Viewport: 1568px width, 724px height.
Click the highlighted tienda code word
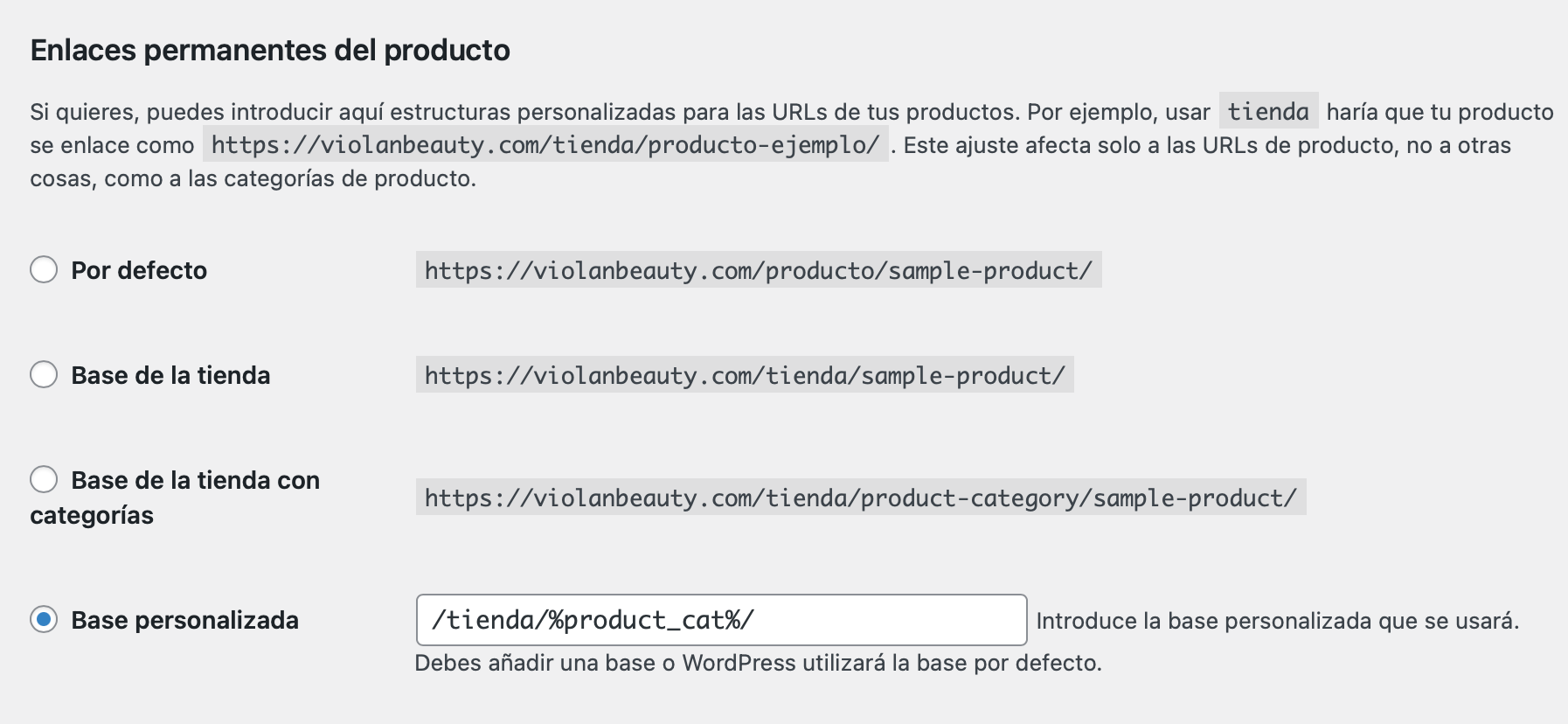(1268, 111)
